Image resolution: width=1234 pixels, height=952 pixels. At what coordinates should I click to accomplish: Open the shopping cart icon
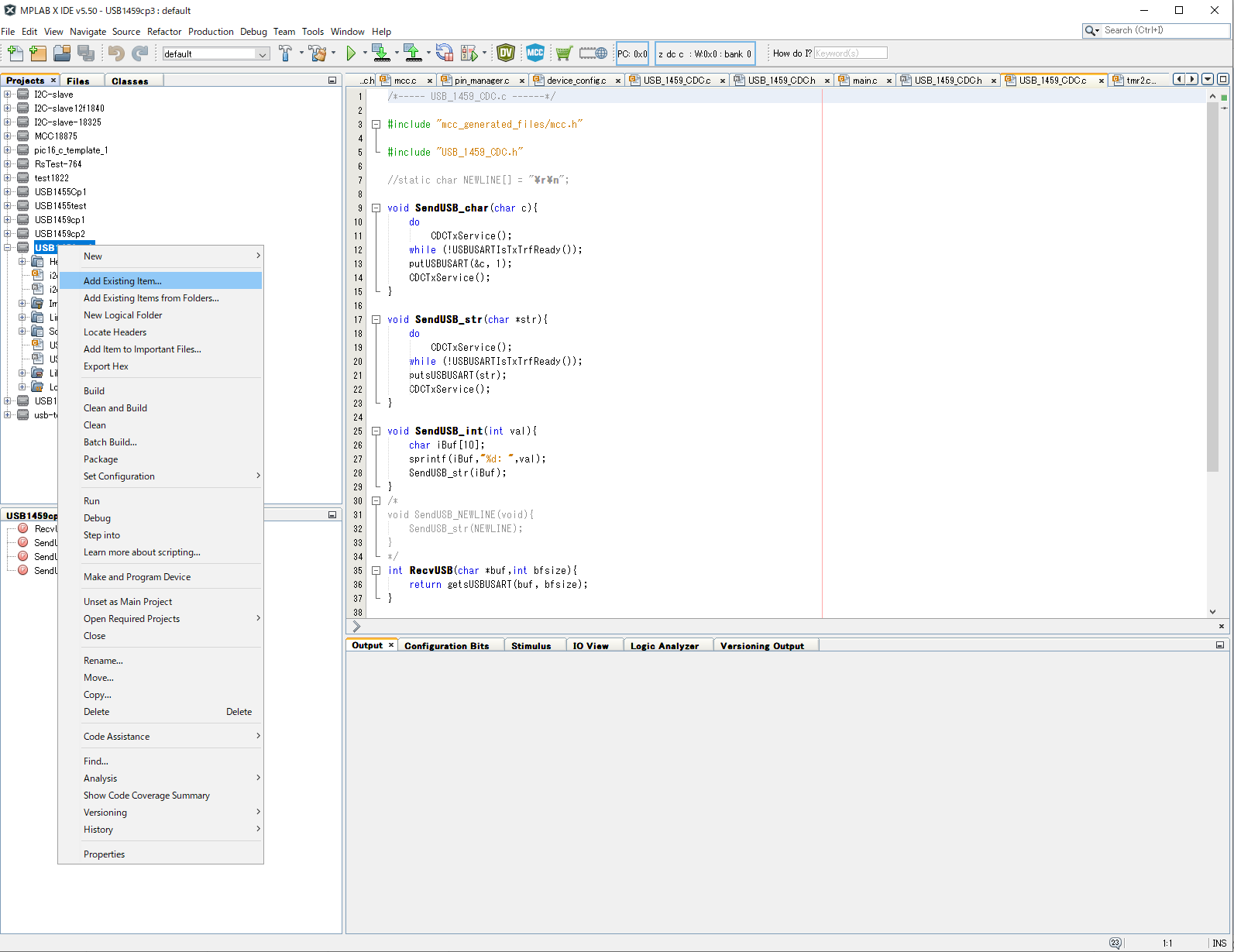[564, 53]
